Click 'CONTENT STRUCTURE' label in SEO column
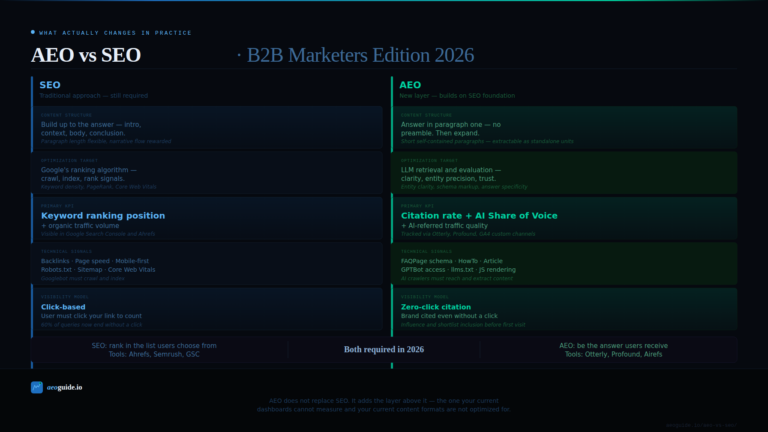768x432 pixels. coord(66,115)
